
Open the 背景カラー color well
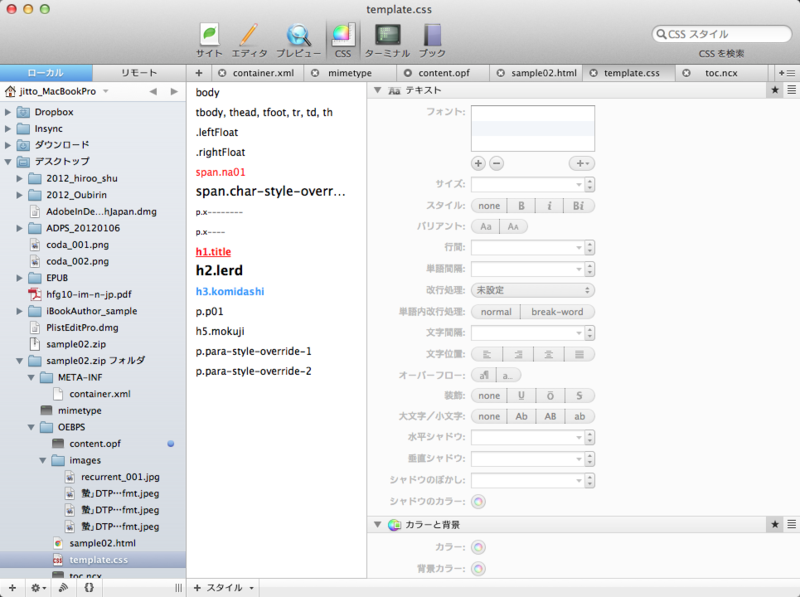pos(478,568)
